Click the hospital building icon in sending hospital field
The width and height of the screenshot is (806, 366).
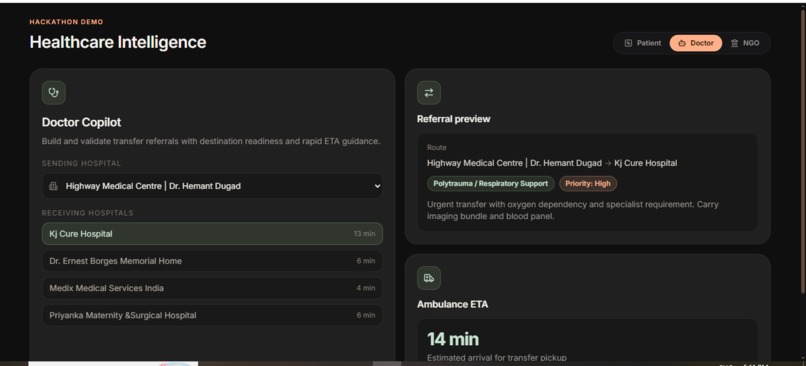click(53, 186)
